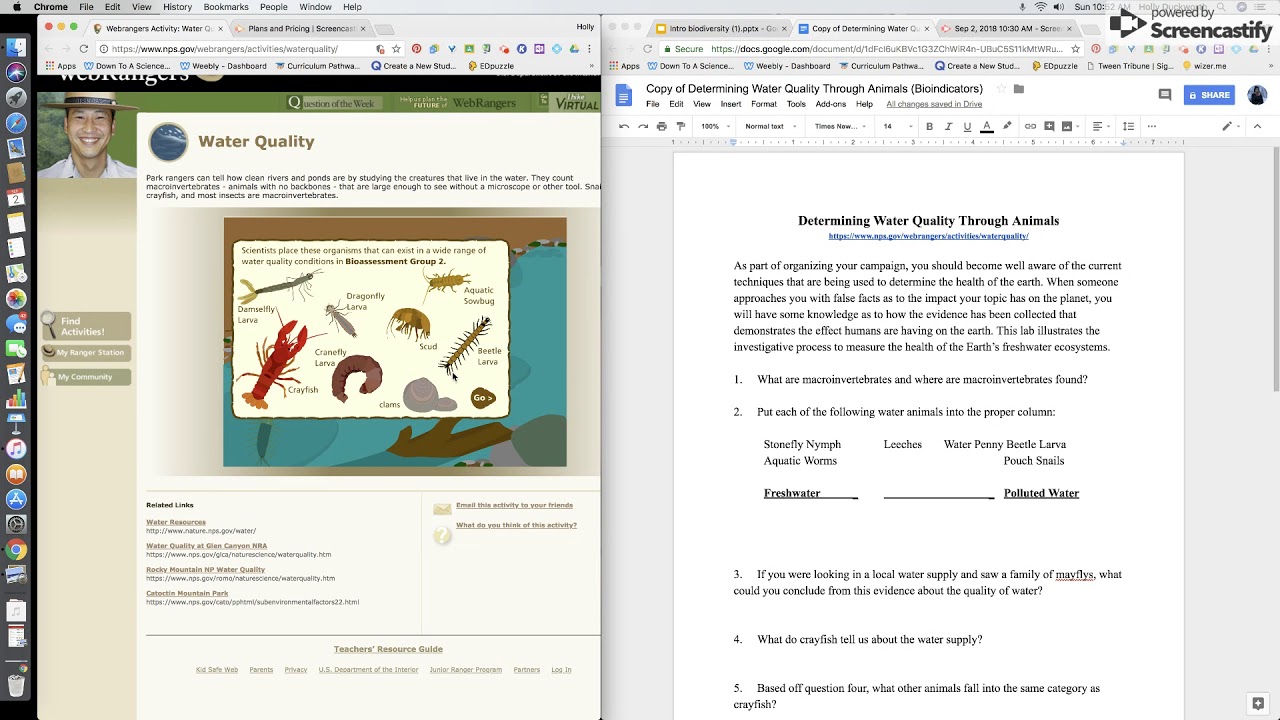
Task: Open the Pinterest extension in left Chrome
Action: (416, 48)
